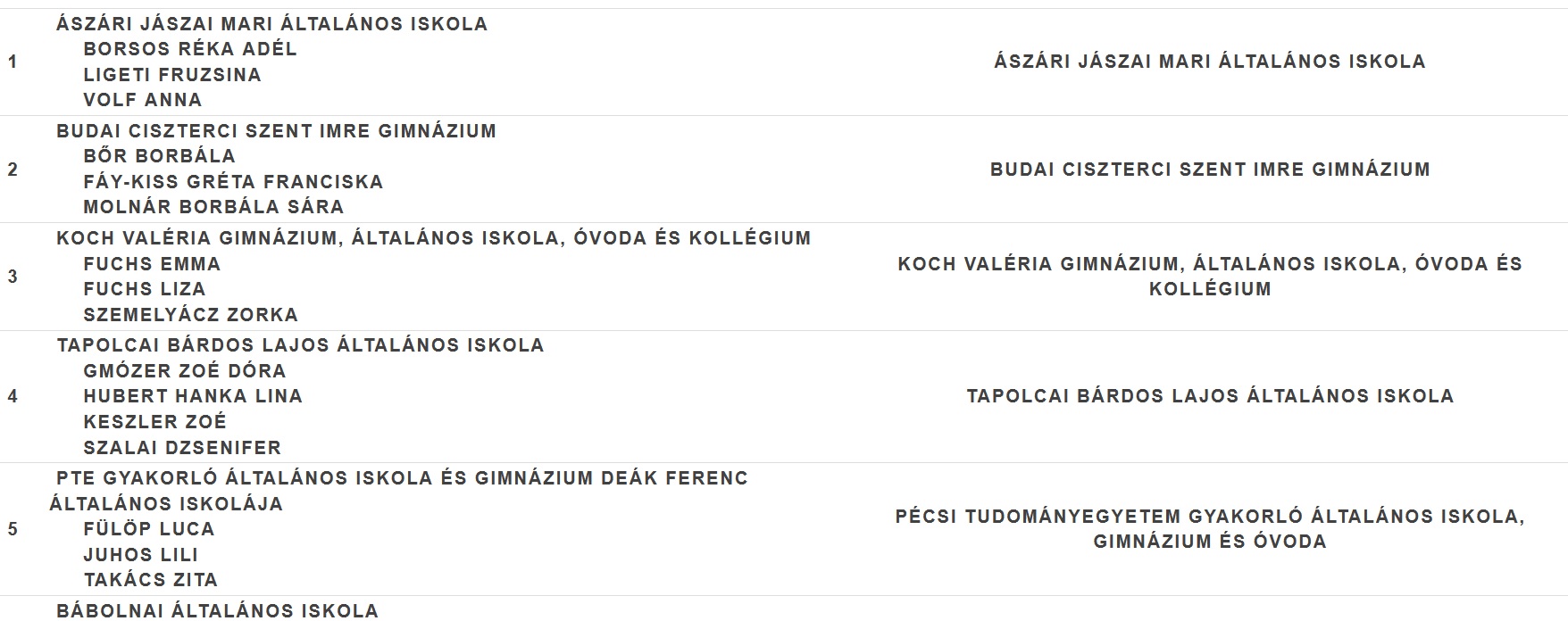Select player Bőr Borbála

(x=160, y=156)
